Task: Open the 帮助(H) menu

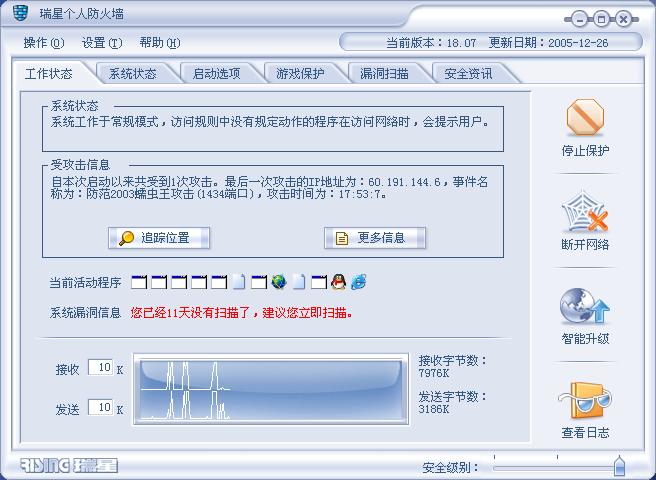Action: 160,43
